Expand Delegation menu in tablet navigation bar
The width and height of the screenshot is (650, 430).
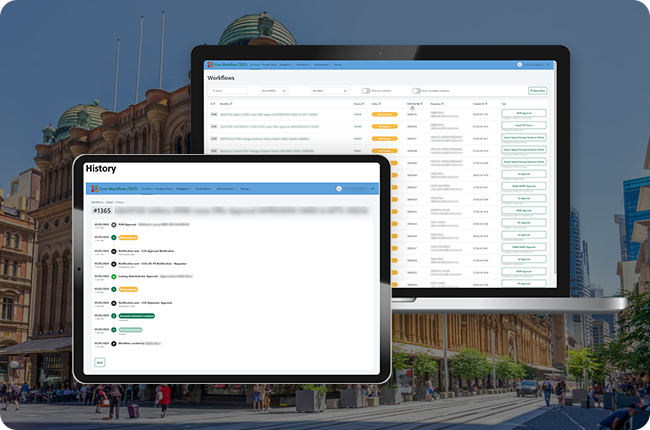[x=183, y=189]
